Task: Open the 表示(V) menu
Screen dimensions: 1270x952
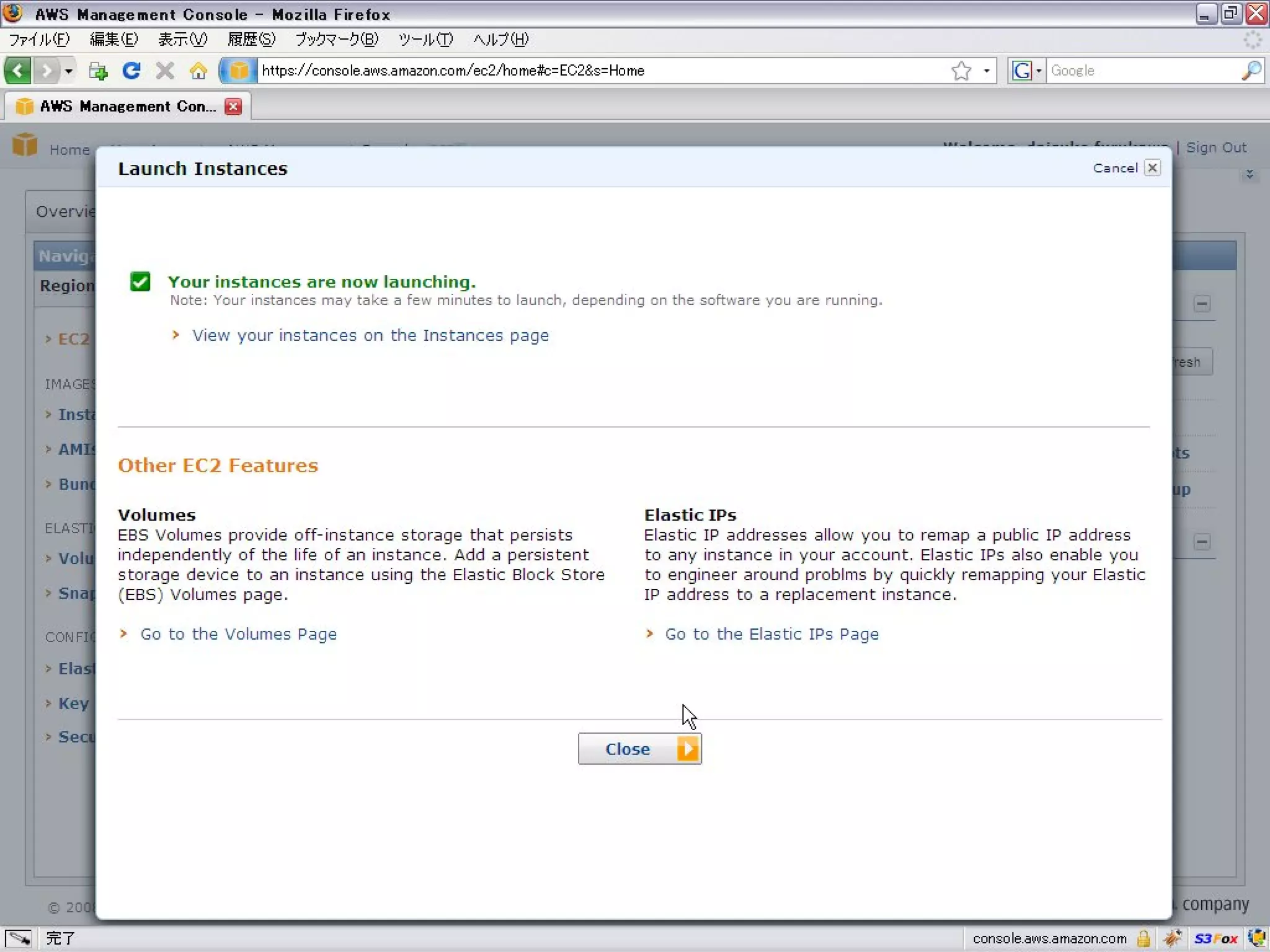Action: click(182, 40)
